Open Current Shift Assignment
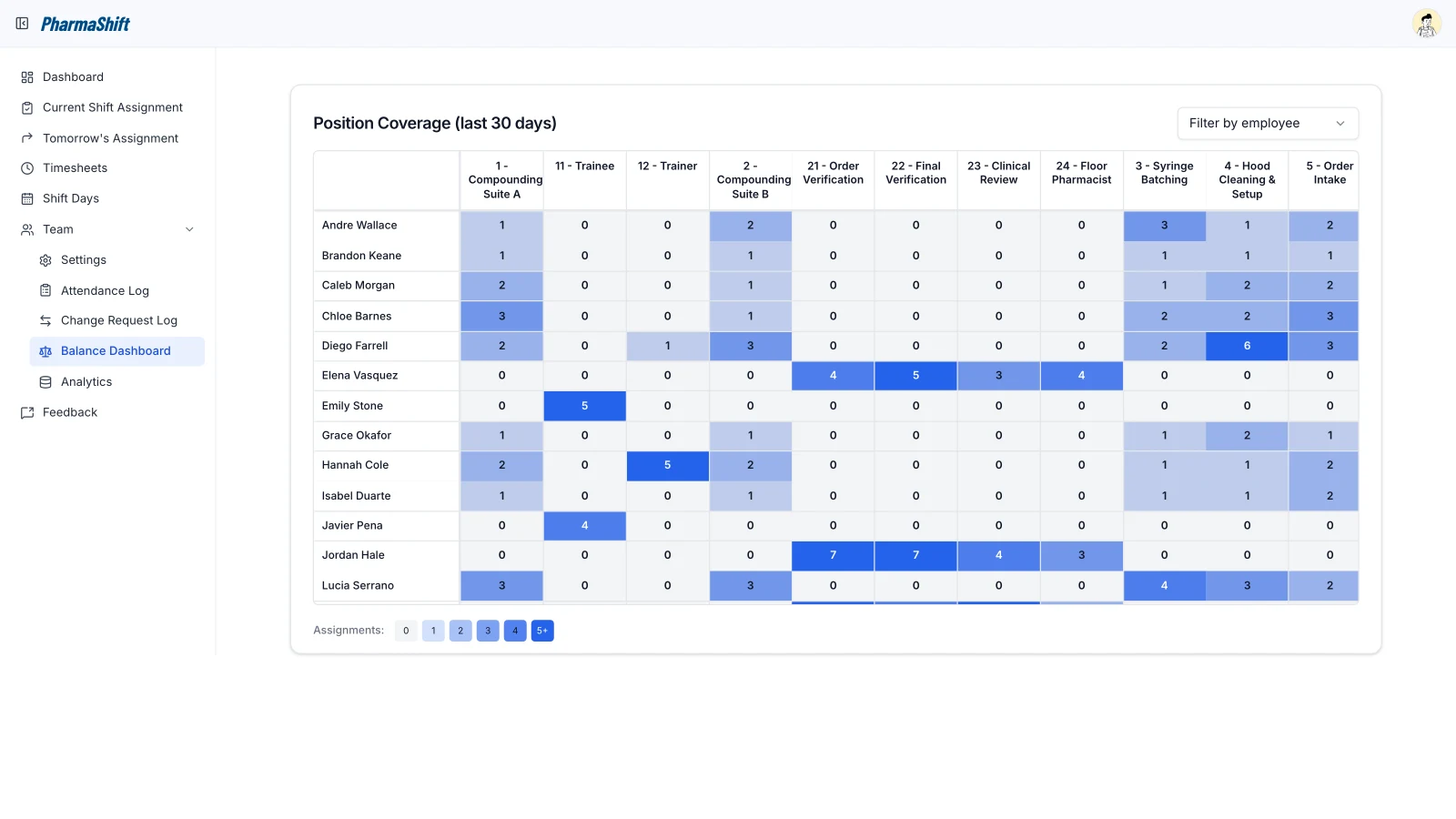 tap(113, 107)
